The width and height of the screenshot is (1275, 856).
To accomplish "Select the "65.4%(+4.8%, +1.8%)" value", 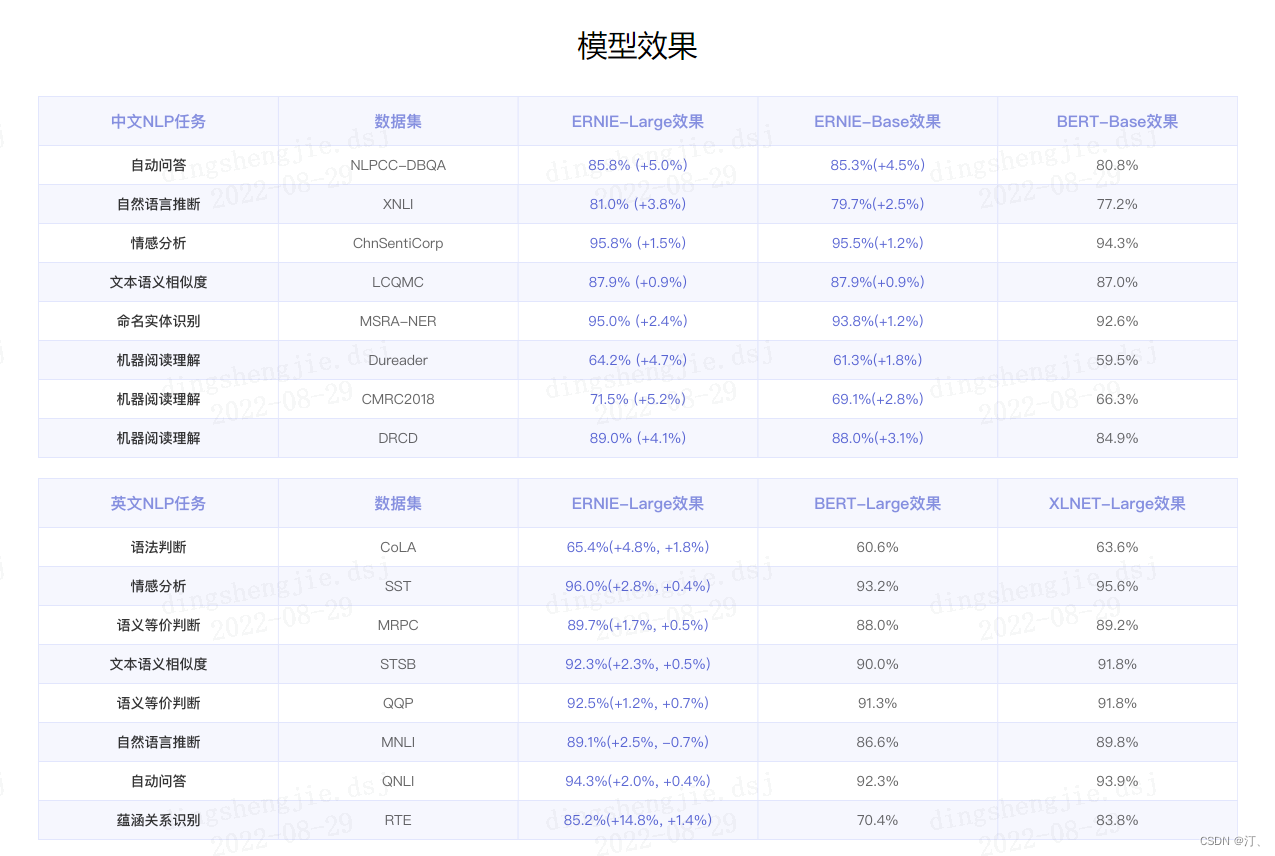I will pyautogui.click(x=638, y=547).
